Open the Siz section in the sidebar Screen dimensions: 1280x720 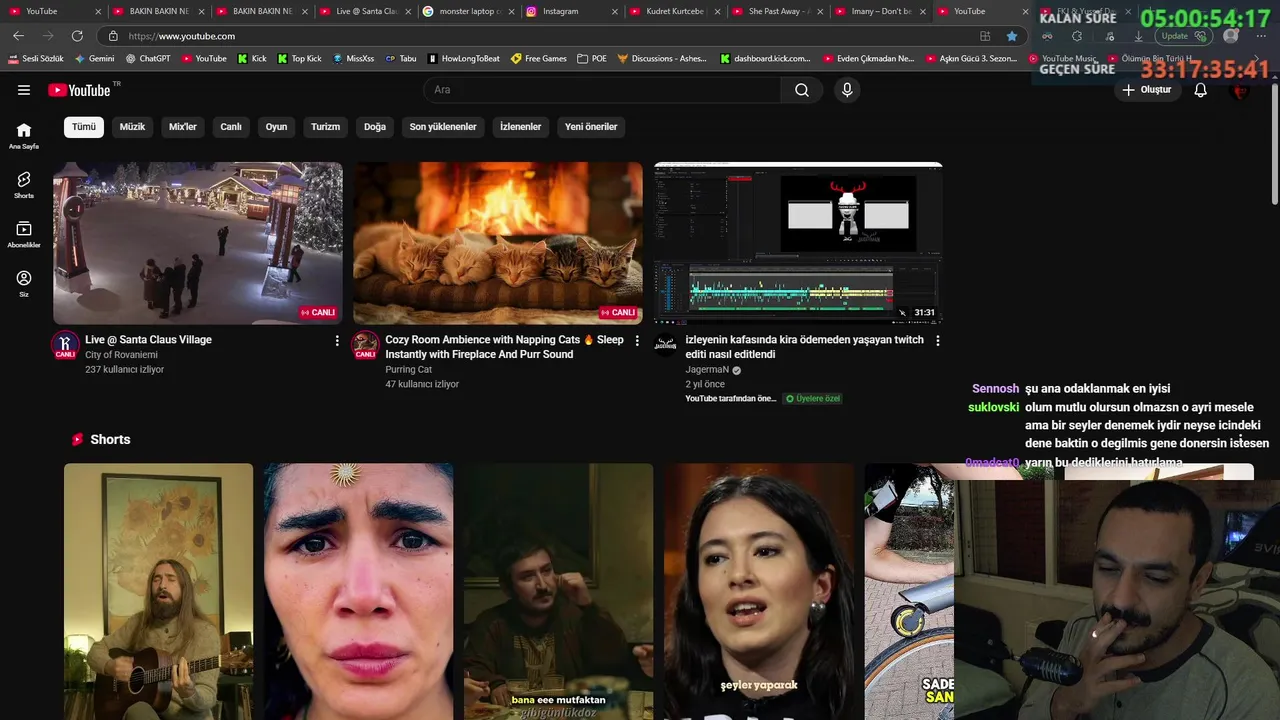pos(24,284)
